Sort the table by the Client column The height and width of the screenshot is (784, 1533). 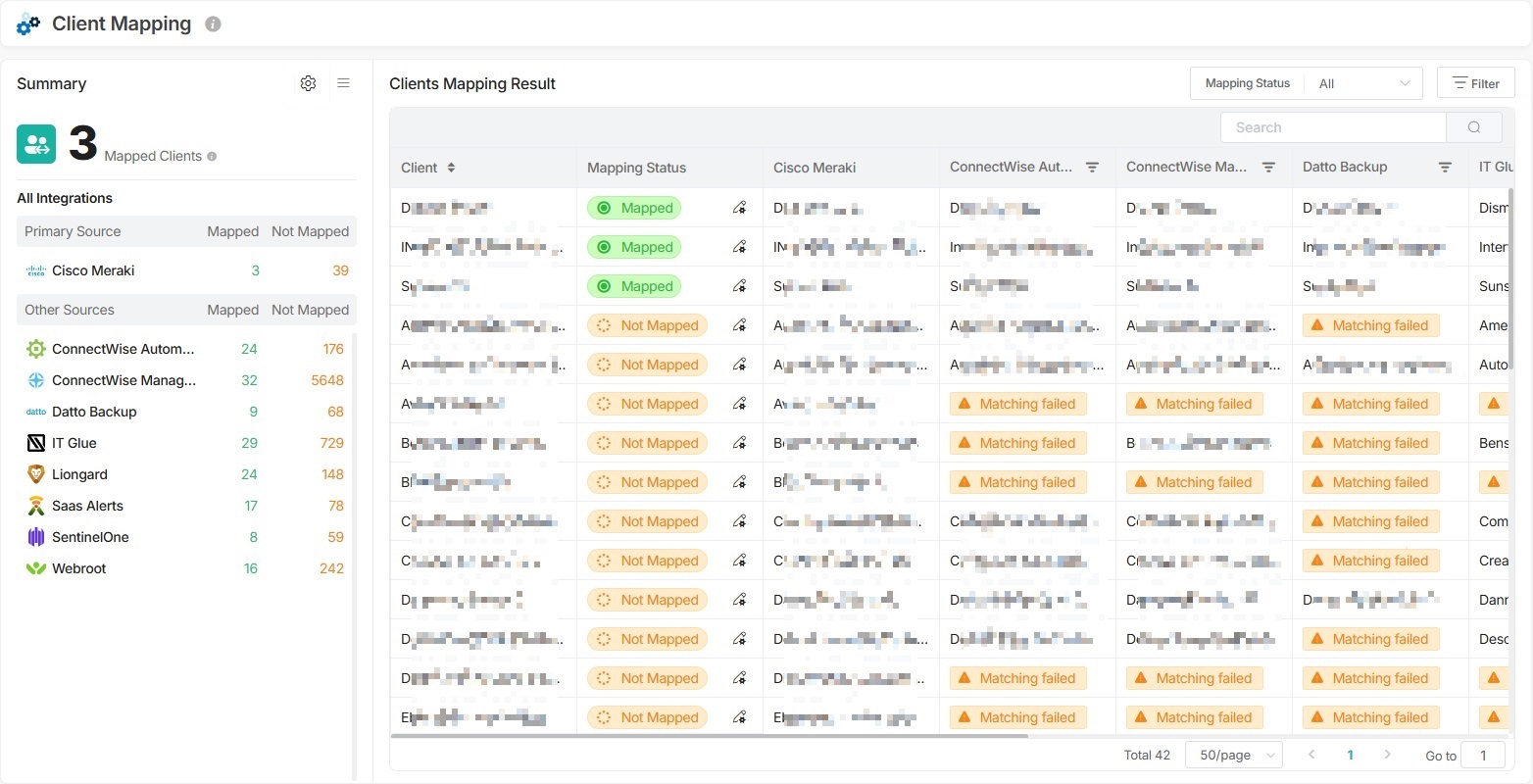[450, 167]
